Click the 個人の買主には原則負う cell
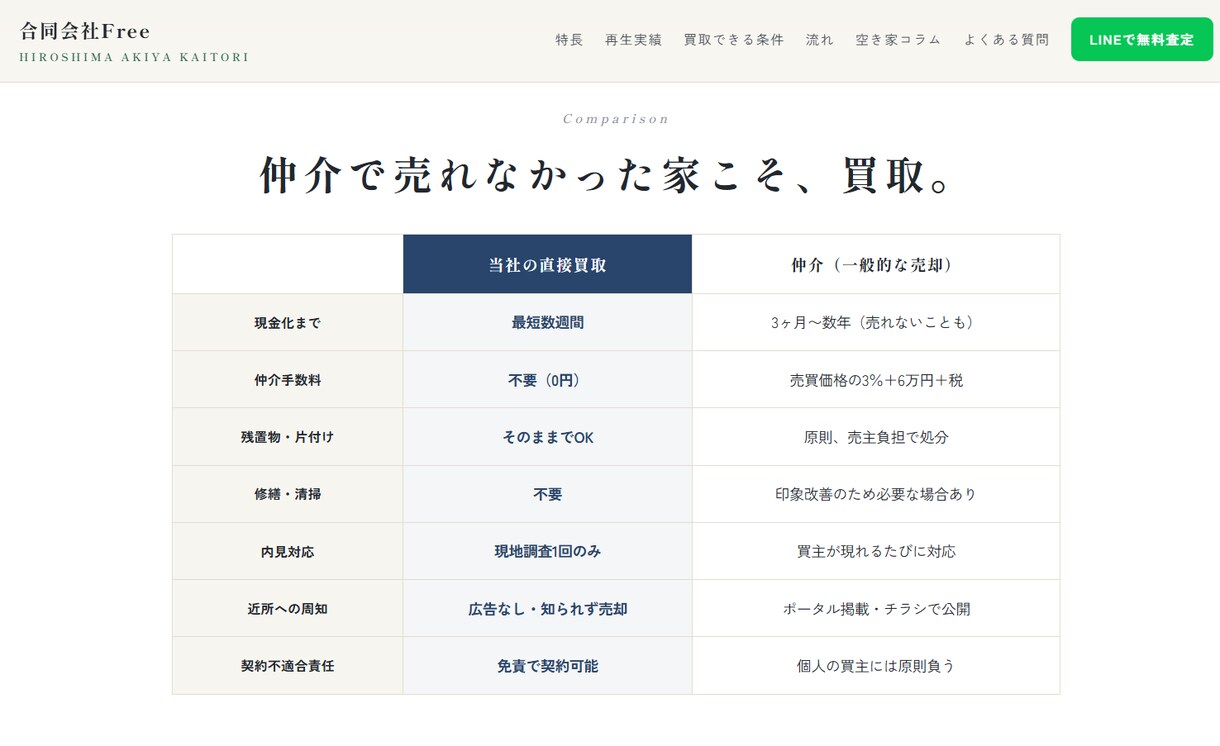 [875, 665]
